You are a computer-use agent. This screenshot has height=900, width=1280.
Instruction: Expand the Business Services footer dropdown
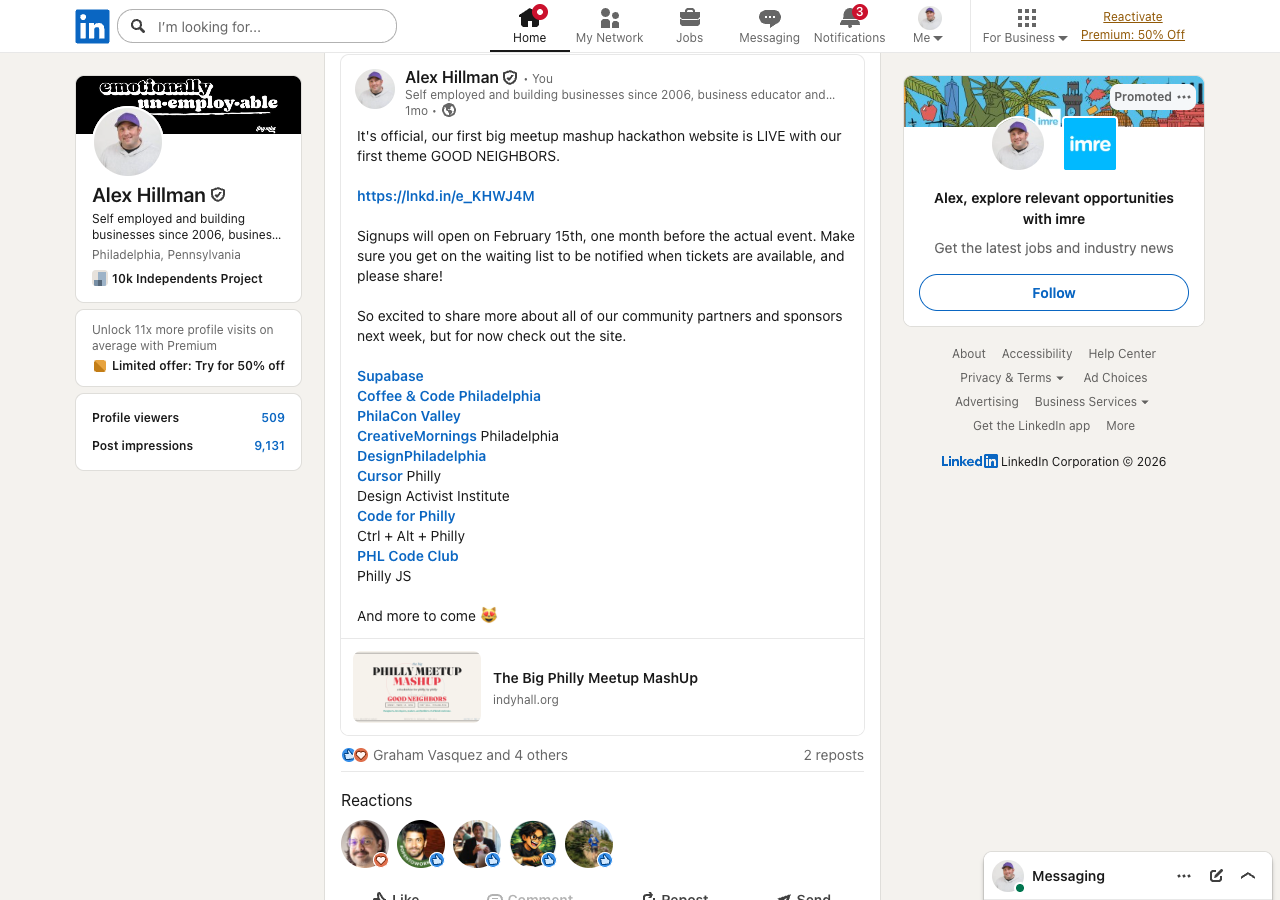(1091, 402)
